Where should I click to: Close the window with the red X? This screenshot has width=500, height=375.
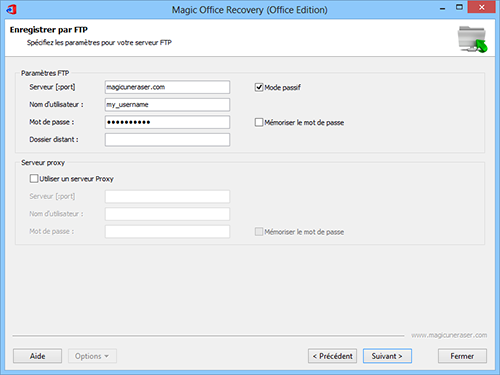pos(481,7)
